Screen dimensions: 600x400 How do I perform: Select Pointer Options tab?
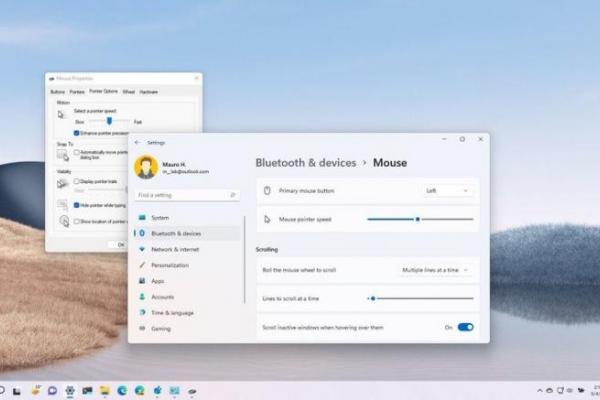click(103, 91)
